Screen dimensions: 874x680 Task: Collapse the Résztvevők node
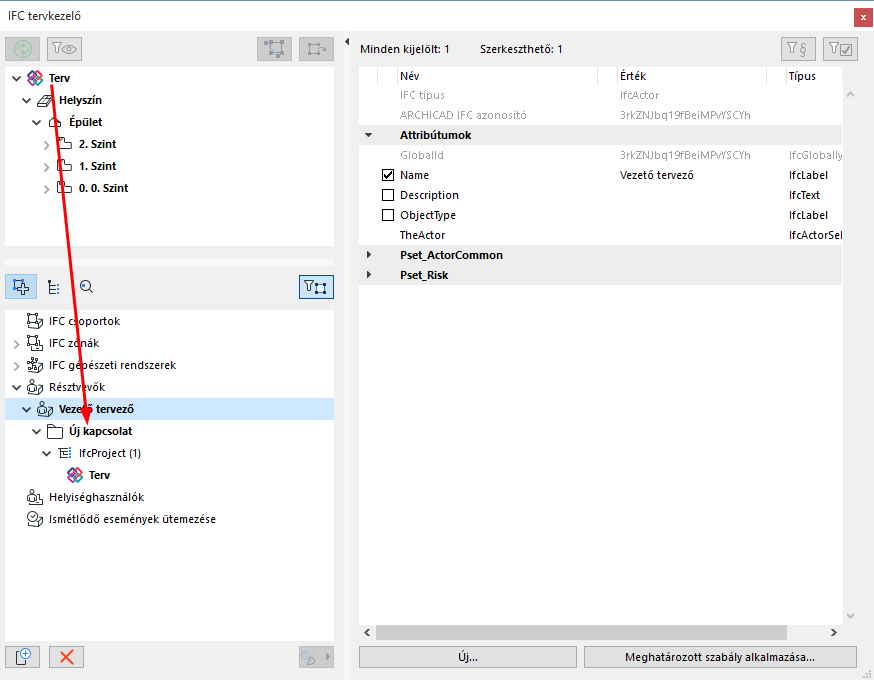click(17, 387)
